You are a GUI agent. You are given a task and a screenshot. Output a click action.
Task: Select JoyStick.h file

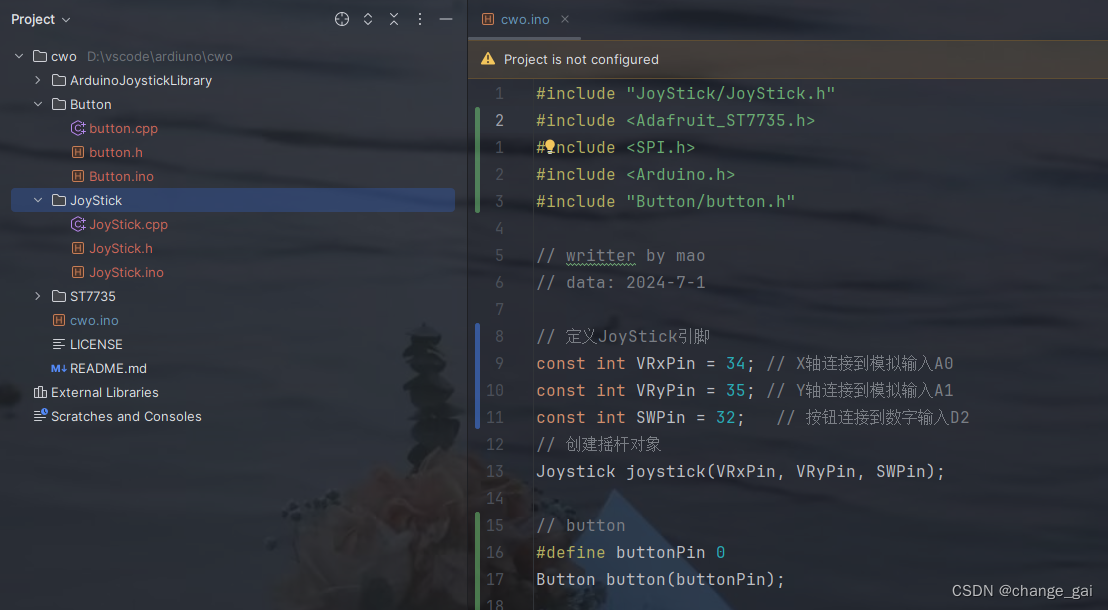(121, 248)
